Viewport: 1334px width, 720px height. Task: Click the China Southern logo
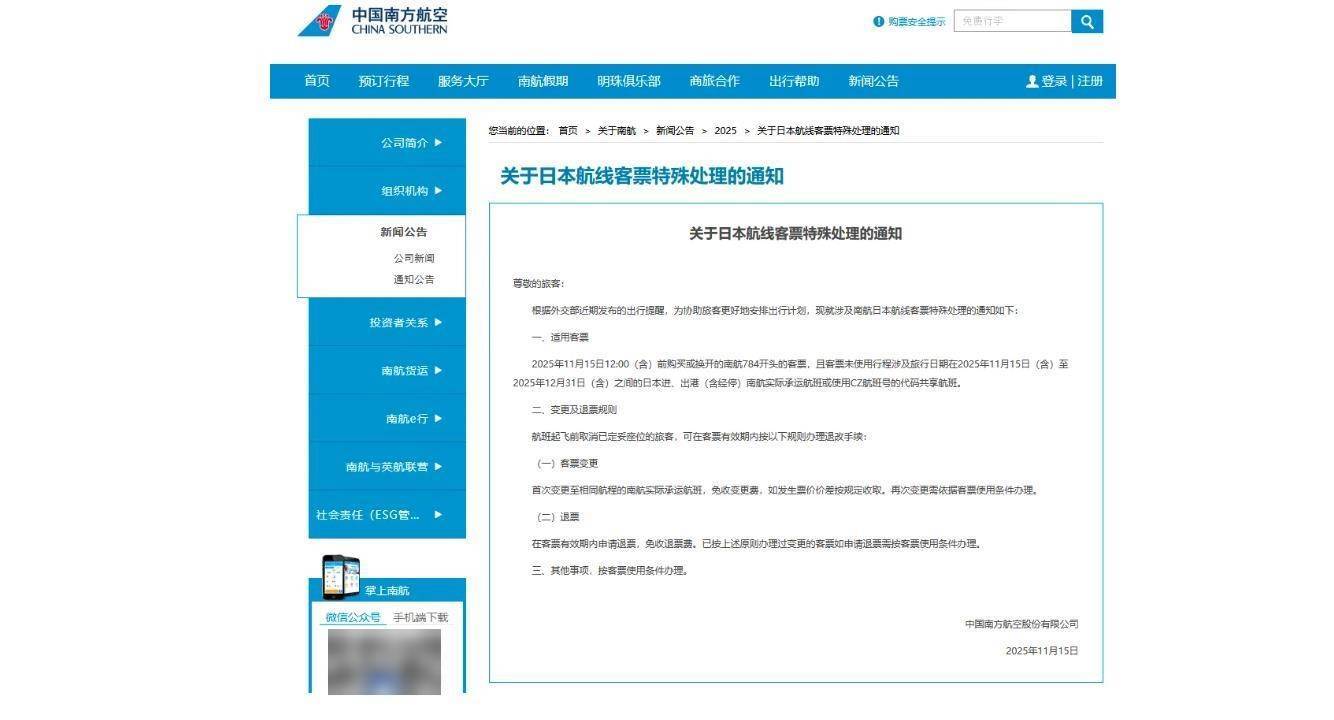tap(372, 21)
